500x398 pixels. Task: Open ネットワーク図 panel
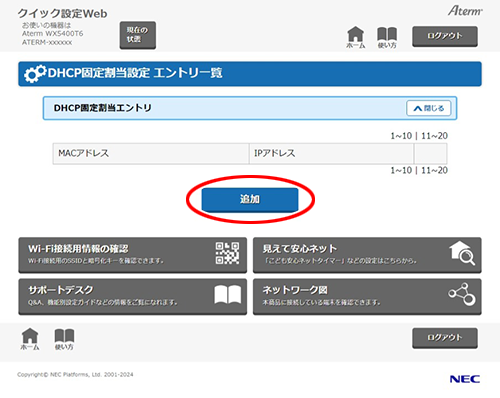[367, 297]
